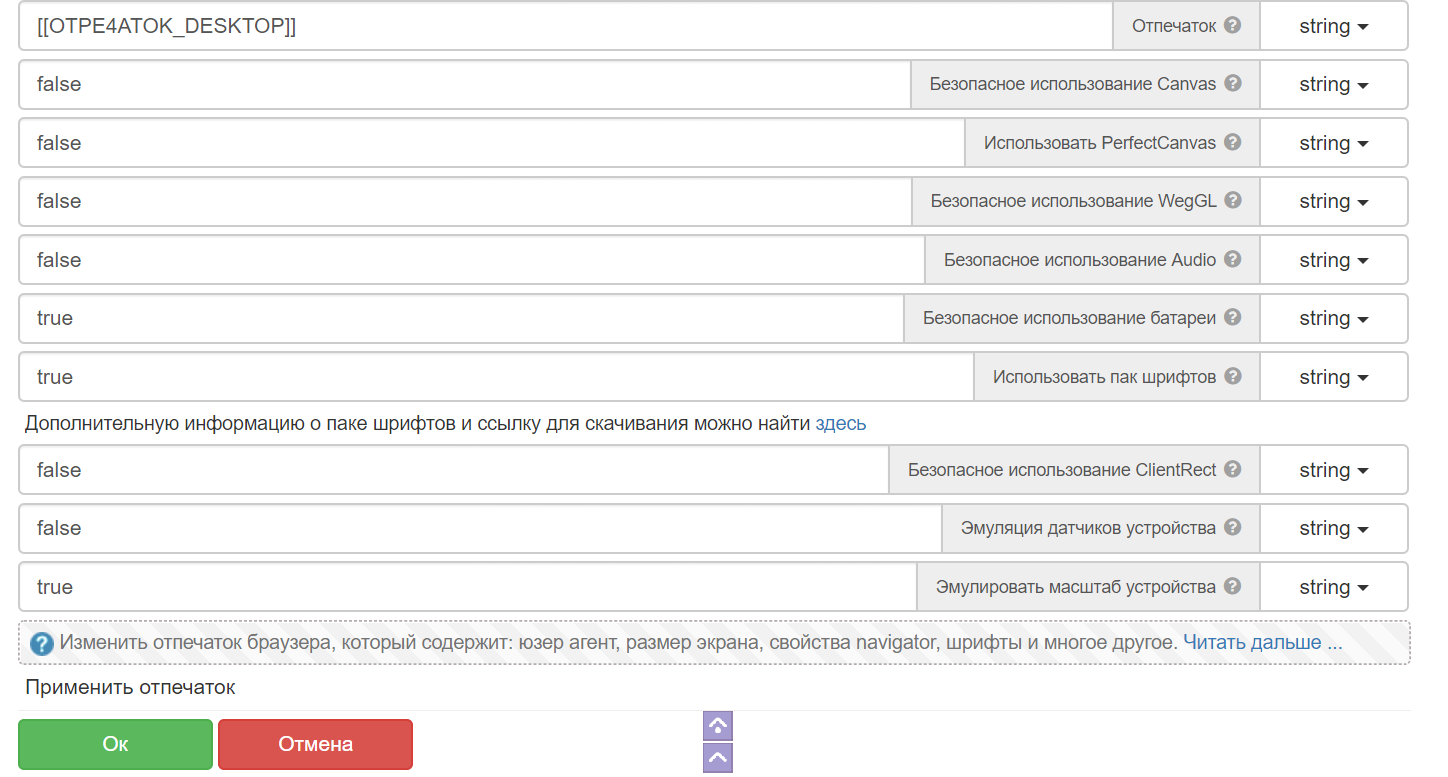Click the Безопасное использование батареи value field
The image size is (1448, 777).
pyautogui.click(x=460, y=318)
